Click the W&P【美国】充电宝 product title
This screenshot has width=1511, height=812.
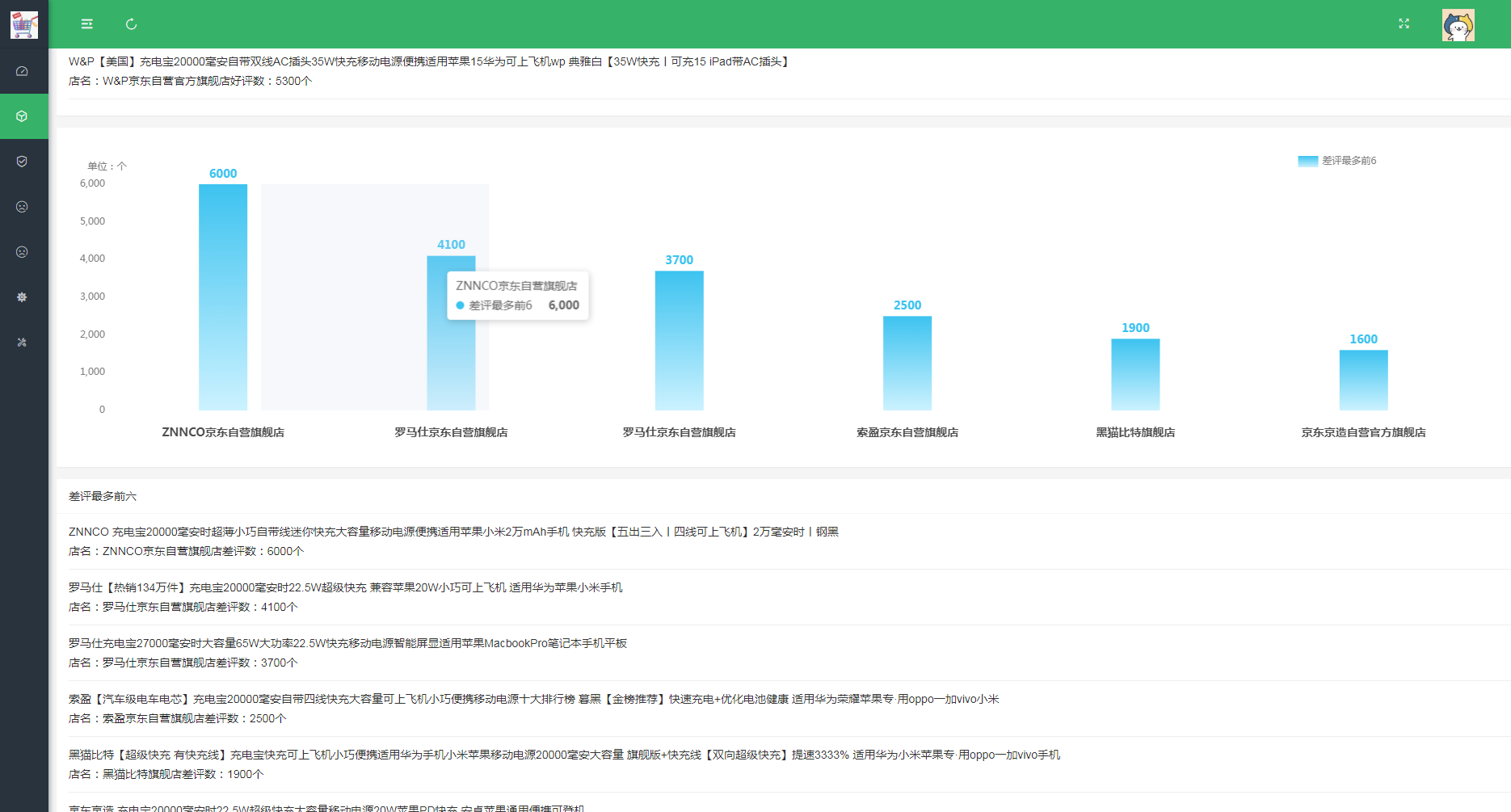tap(430, 61)
